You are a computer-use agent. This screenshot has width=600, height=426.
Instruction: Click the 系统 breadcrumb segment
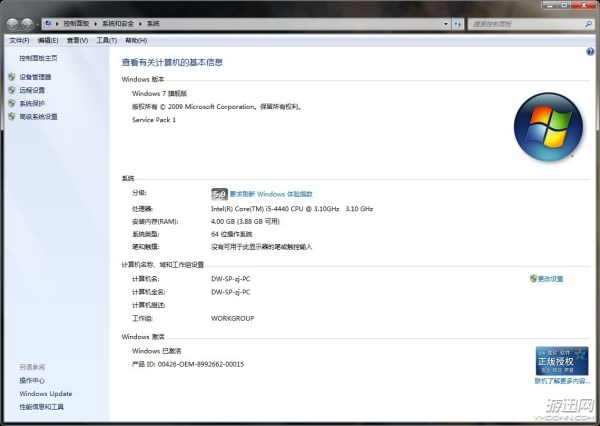coord(153,24)
